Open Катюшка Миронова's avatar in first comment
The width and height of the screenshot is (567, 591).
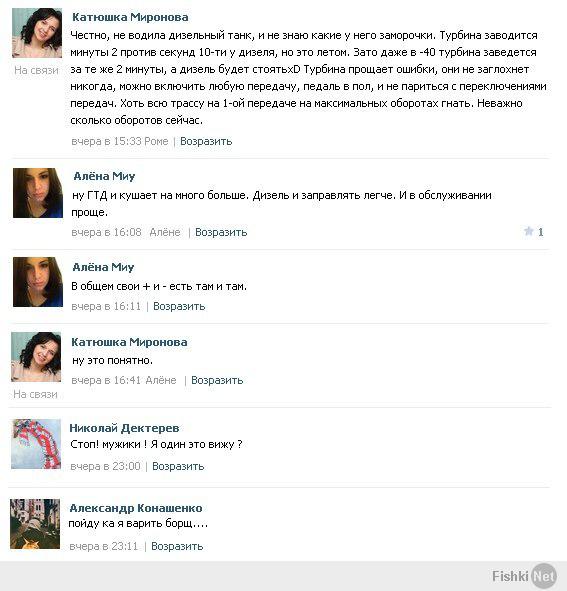click(37, 33)
